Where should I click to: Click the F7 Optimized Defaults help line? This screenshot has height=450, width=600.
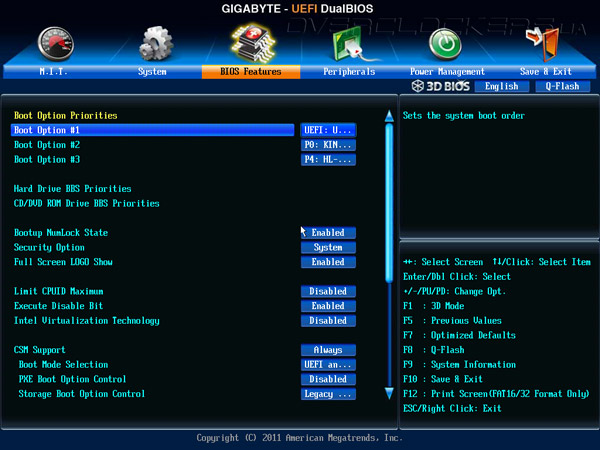pos(459,335)
